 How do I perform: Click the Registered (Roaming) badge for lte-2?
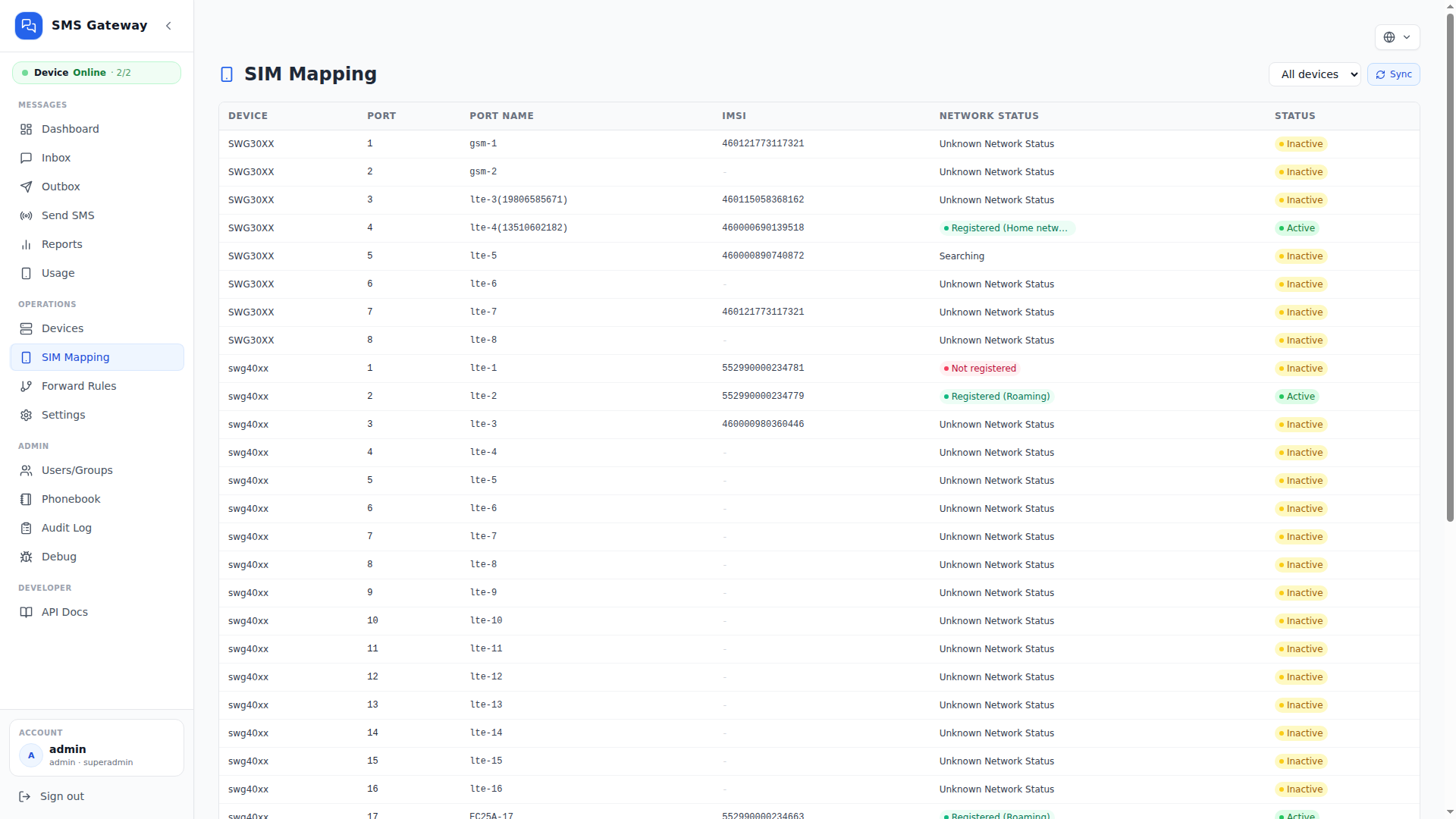pyautogui.click(x=996, y=397)
